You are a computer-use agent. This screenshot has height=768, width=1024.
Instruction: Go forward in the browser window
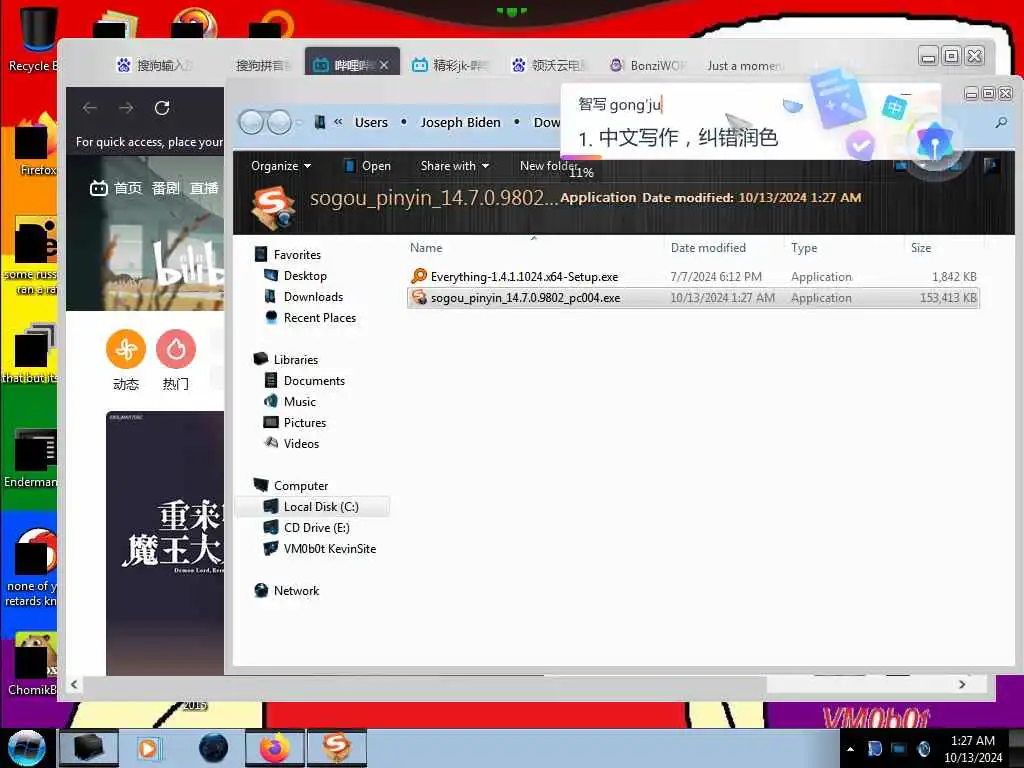coord(126,108)
